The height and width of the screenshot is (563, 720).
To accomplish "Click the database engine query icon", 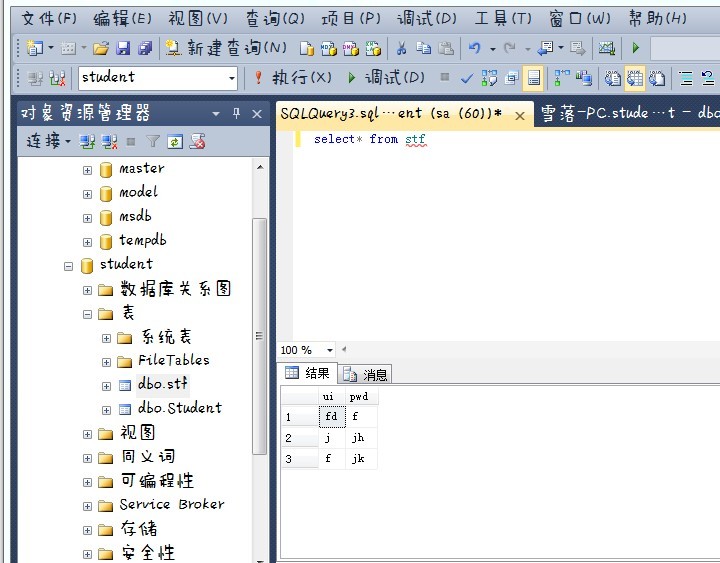I will pos(306,48).
